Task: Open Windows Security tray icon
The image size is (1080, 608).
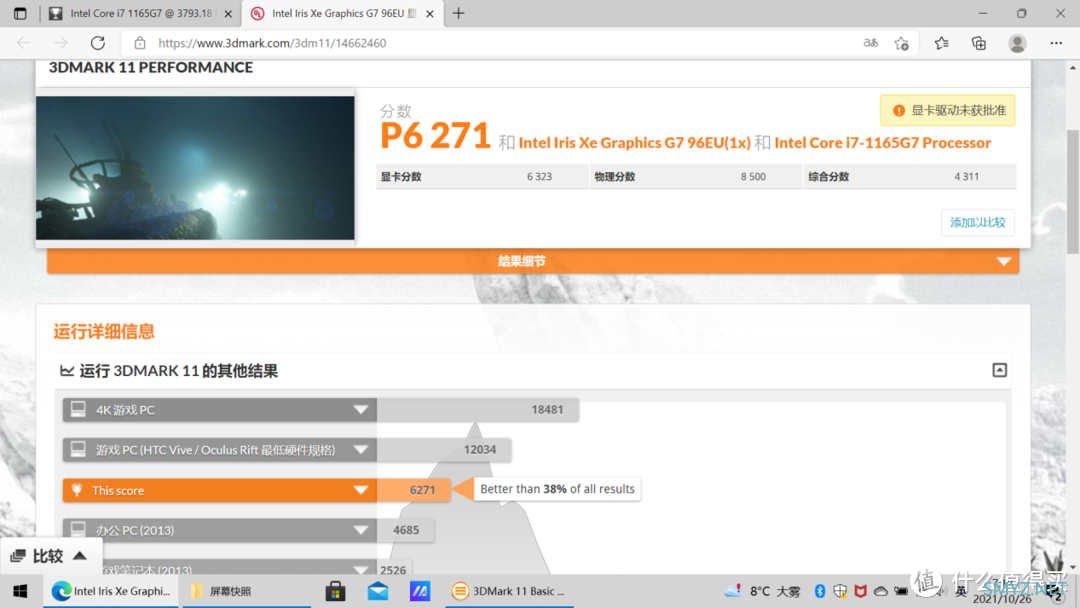Action: (x=840, y=591)
